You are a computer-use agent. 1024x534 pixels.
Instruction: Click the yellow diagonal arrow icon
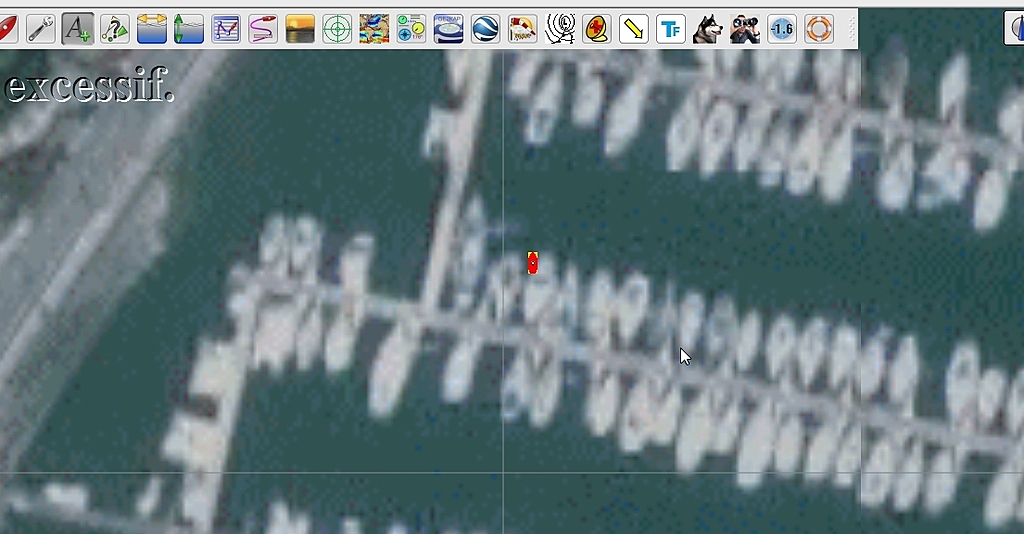click(633, 29)
